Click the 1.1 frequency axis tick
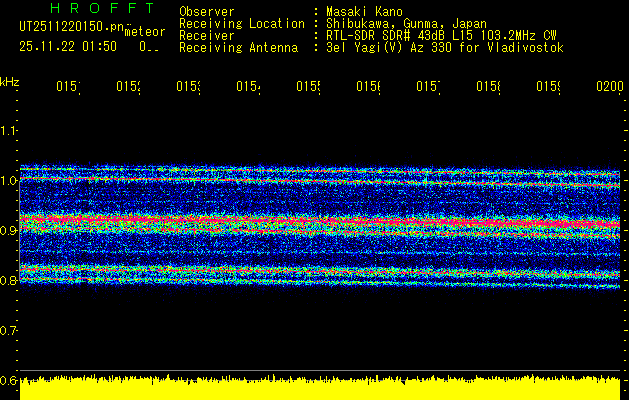This screenshot has height=400, width=629. 9,130
